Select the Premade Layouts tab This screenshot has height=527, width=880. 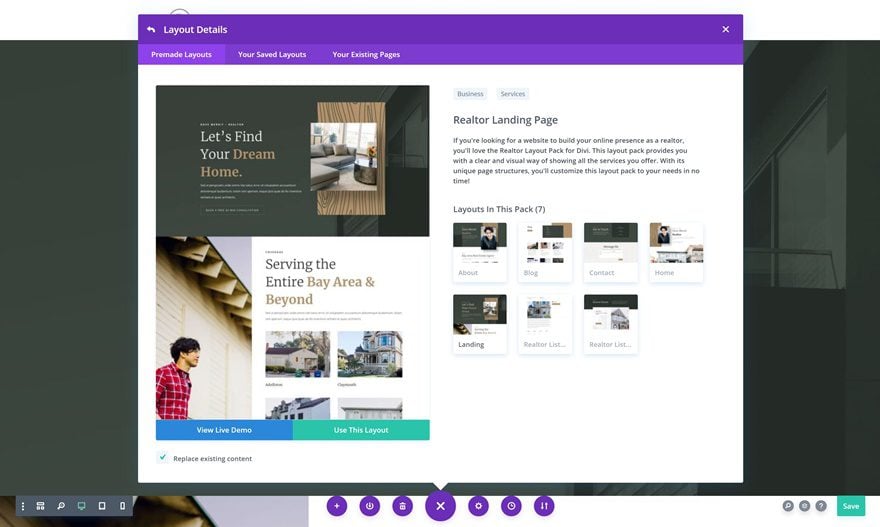pyautogui.click(x=181, y=54)
